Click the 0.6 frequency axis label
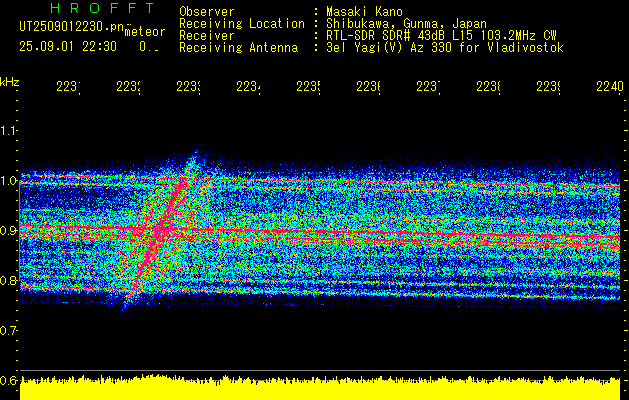Viewport: 629px width, 400px height. (8, 380)
